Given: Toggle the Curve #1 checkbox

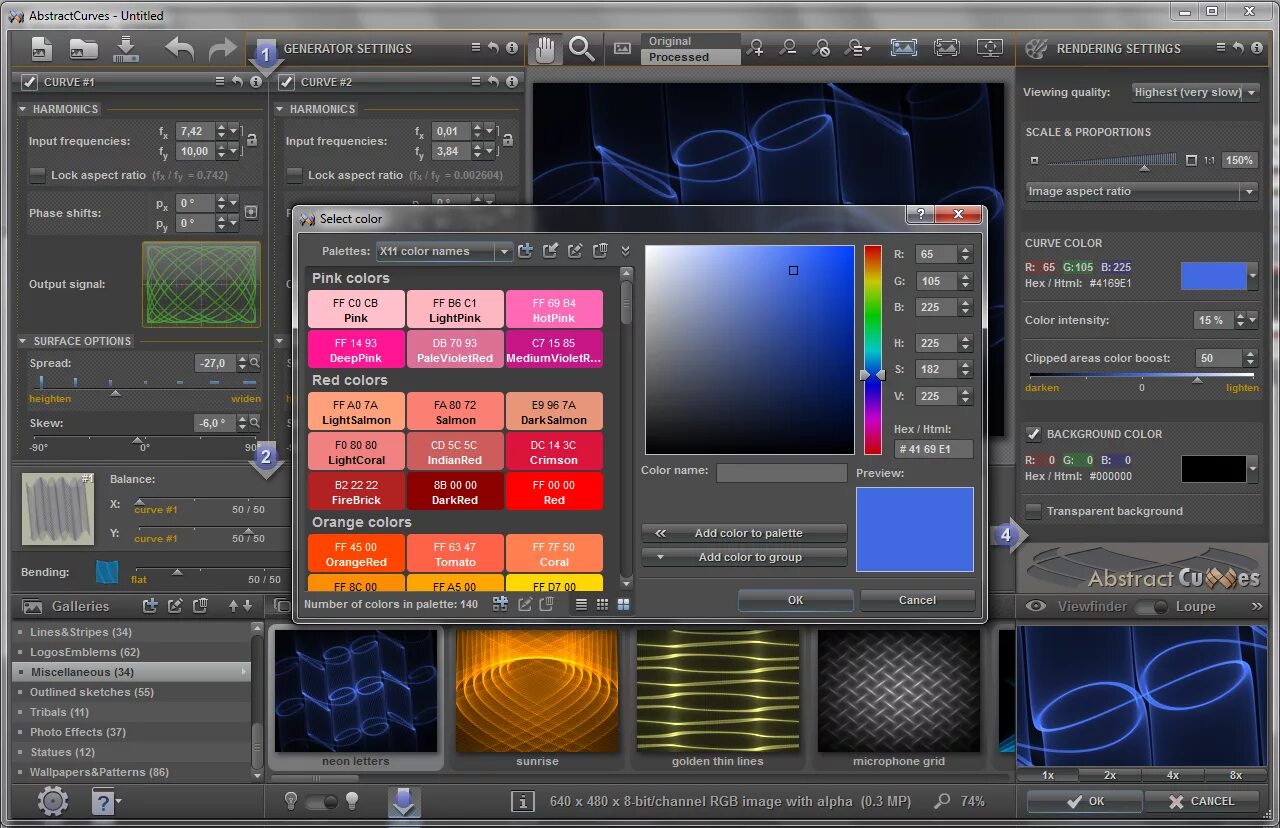Looking at the screenshot, I should point(29,82).
